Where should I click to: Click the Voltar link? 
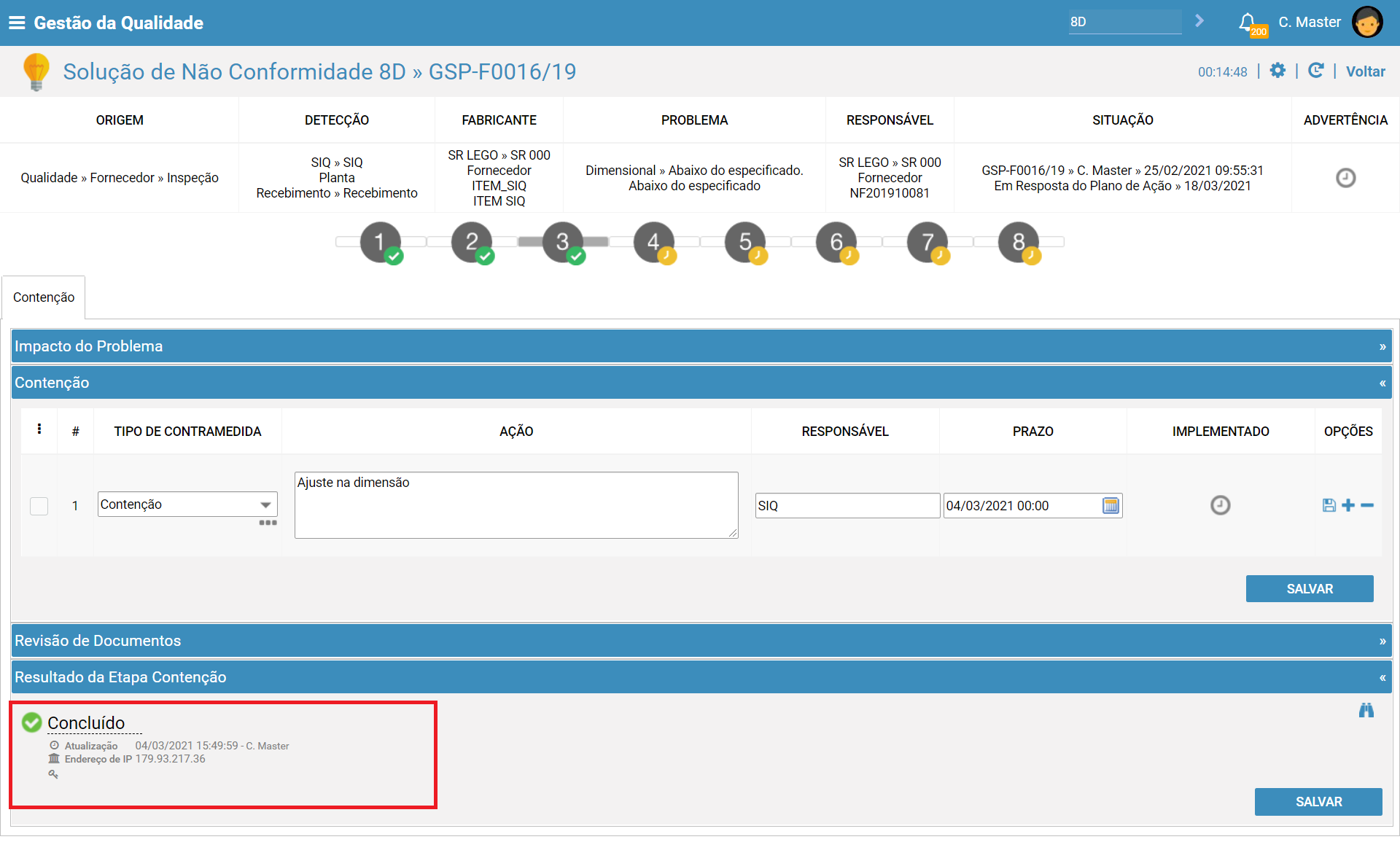point(1365,71)
